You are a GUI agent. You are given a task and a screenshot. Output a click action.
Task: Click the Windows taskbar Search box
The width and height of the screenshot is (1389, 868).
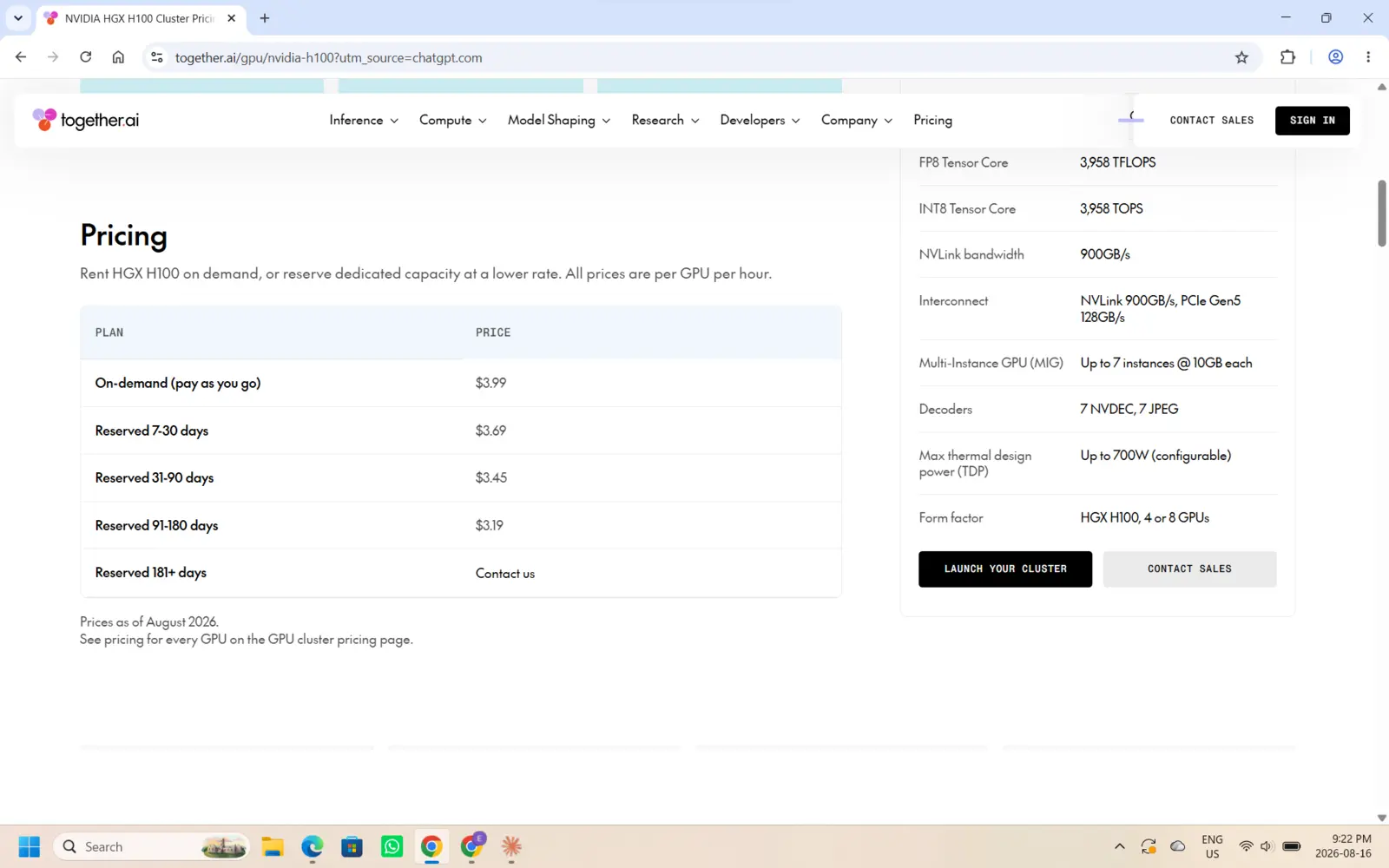pos(152,846)
